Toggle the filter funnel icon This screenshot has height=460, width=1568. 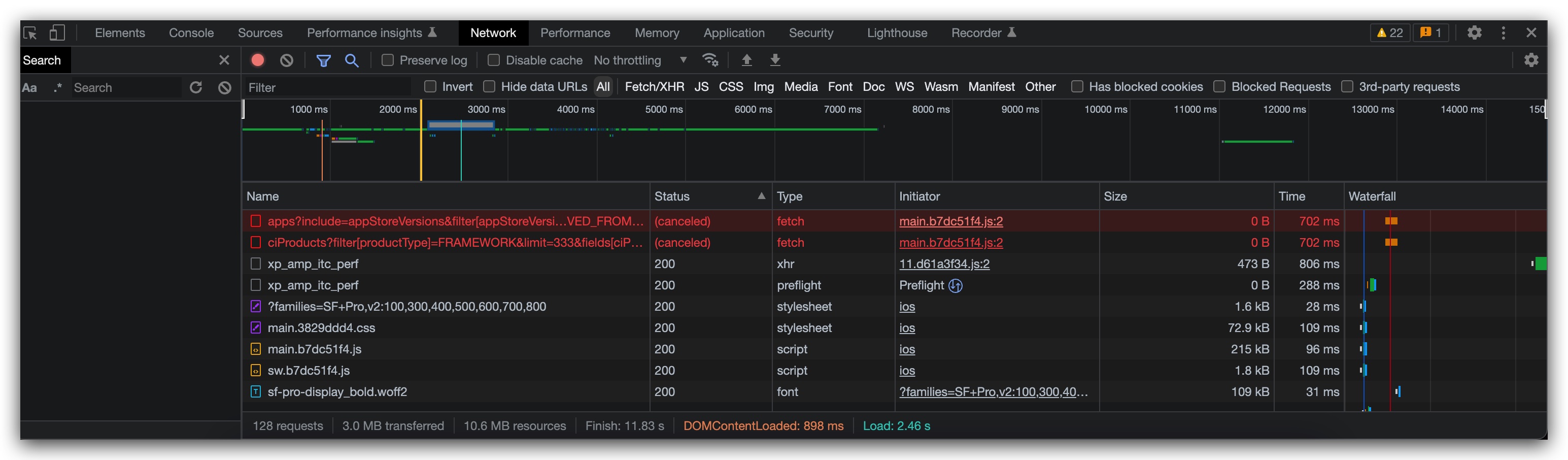pos(323,60)
